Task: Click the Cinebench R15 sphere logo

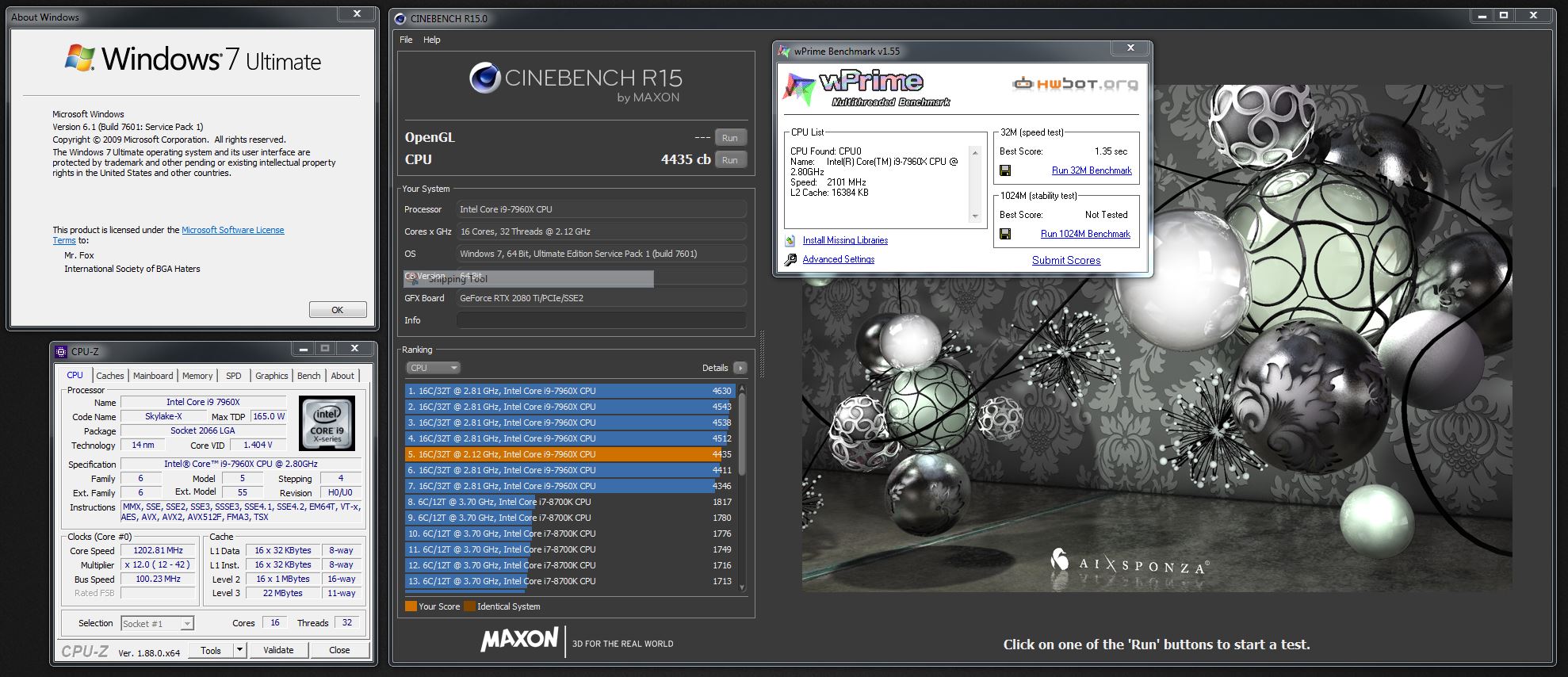Action: [484, 78]
